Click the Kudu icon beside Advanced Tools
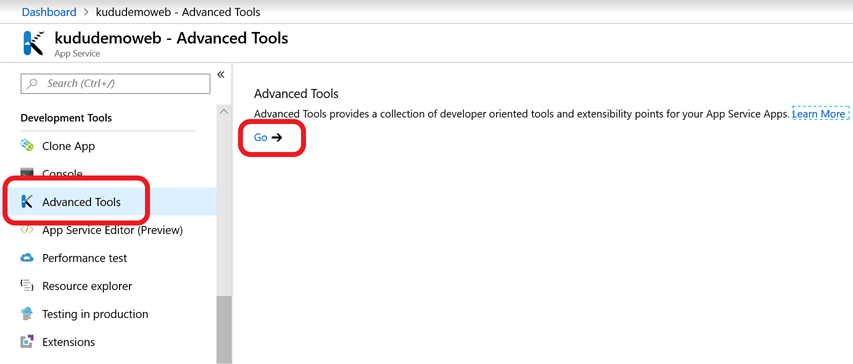This screenshot has height=364, width=853. [27, 202]
